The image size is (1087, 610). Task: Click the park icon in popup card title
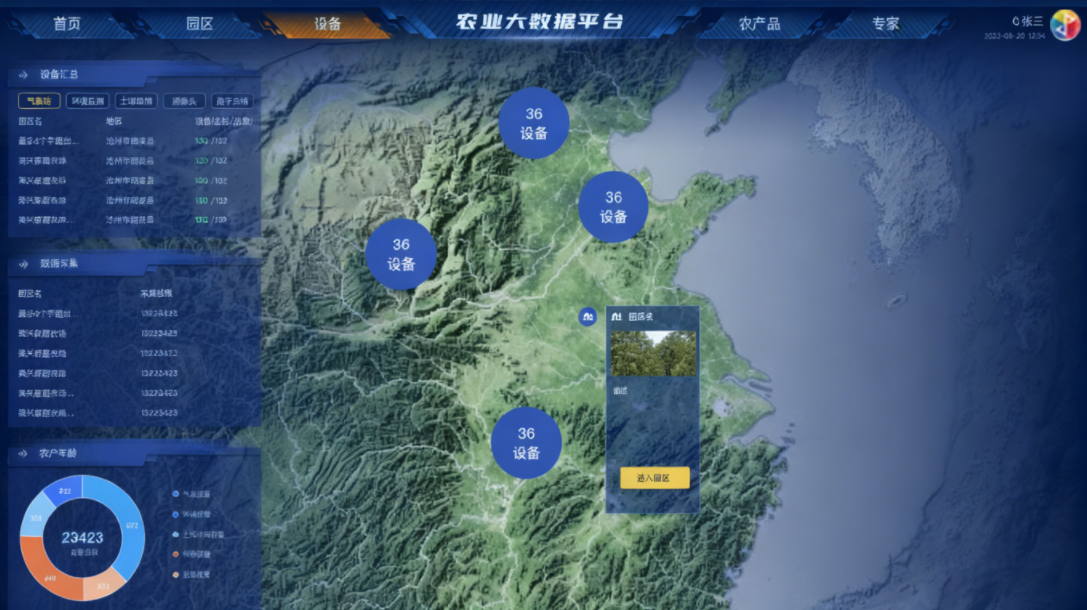pos(616,317)
